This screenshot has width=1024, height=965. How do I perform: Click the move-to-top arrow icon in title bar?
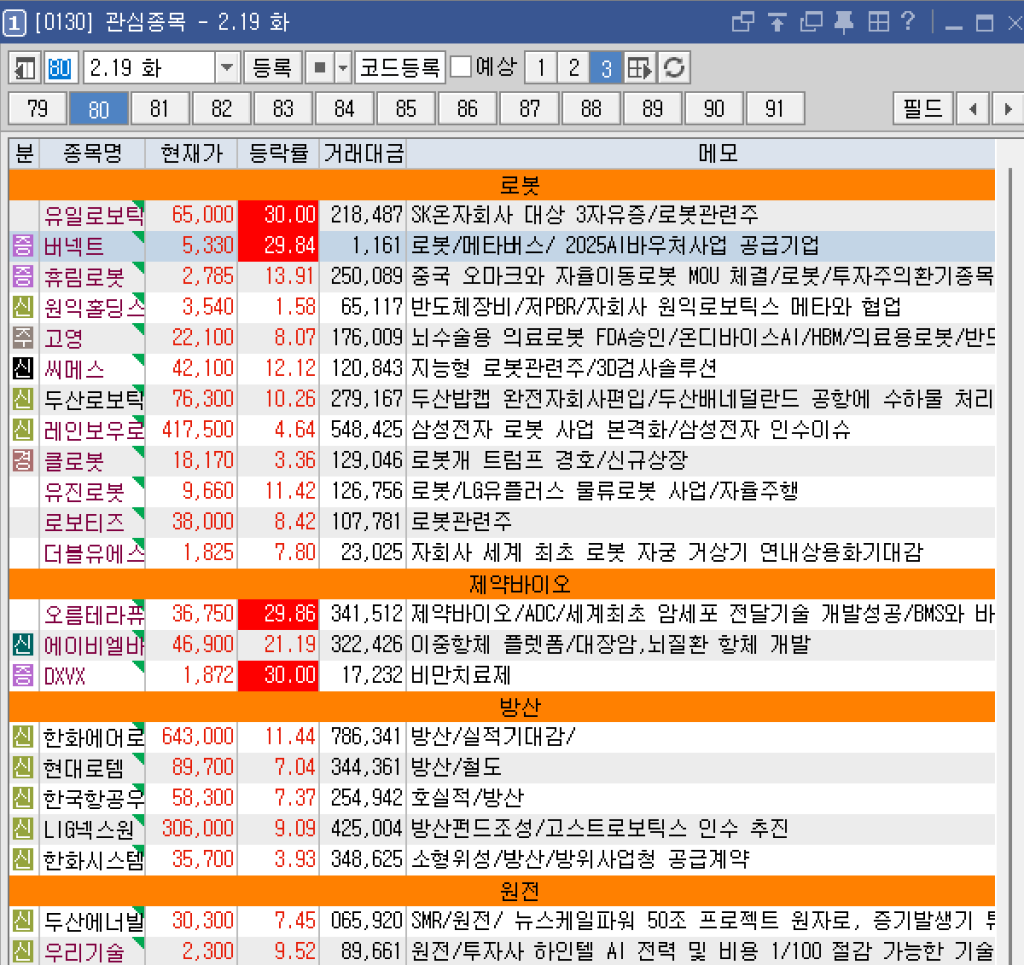tap(776, 22)
